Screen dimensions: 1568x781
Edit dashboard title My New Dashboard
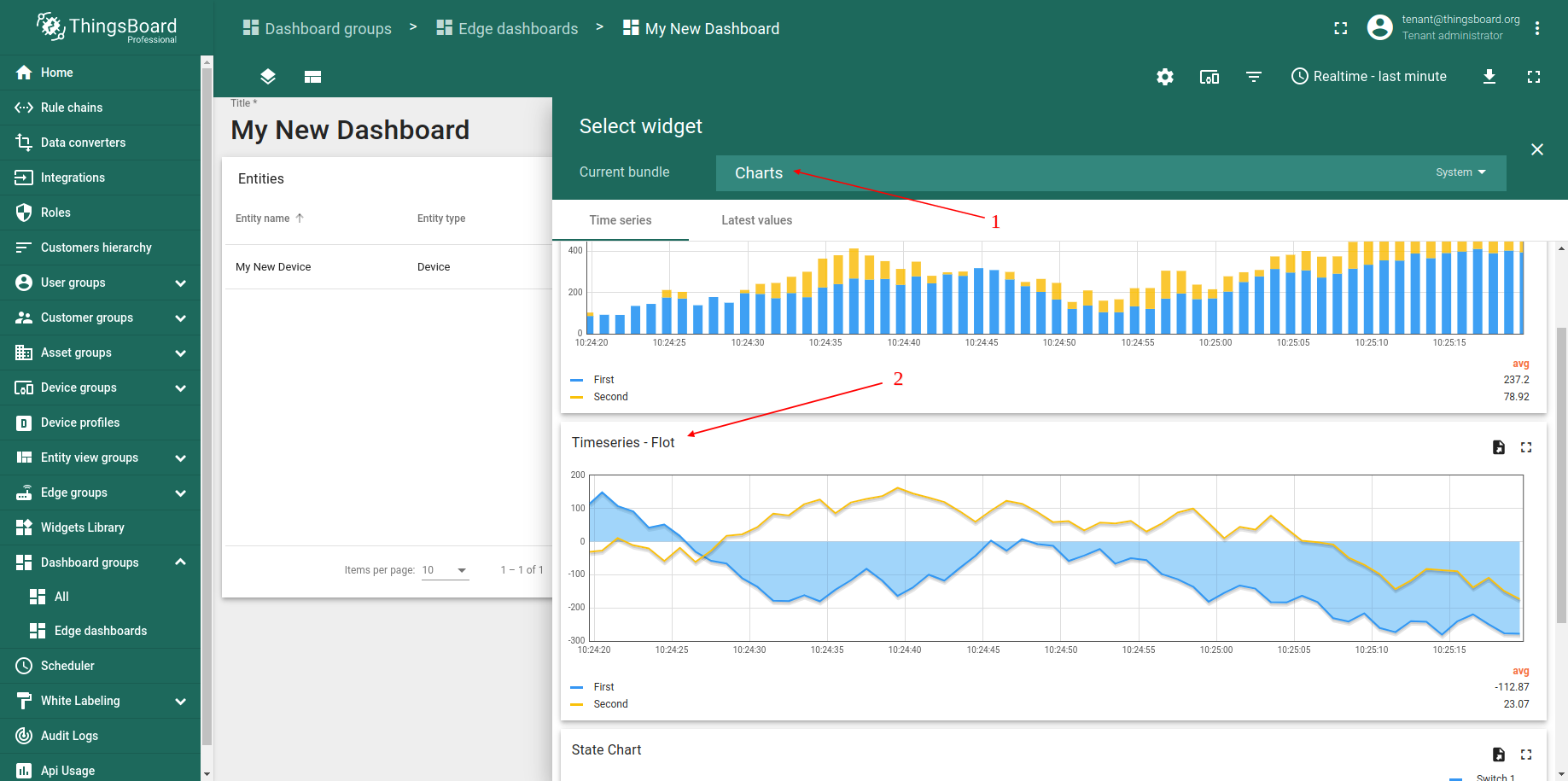coord(350,130)
